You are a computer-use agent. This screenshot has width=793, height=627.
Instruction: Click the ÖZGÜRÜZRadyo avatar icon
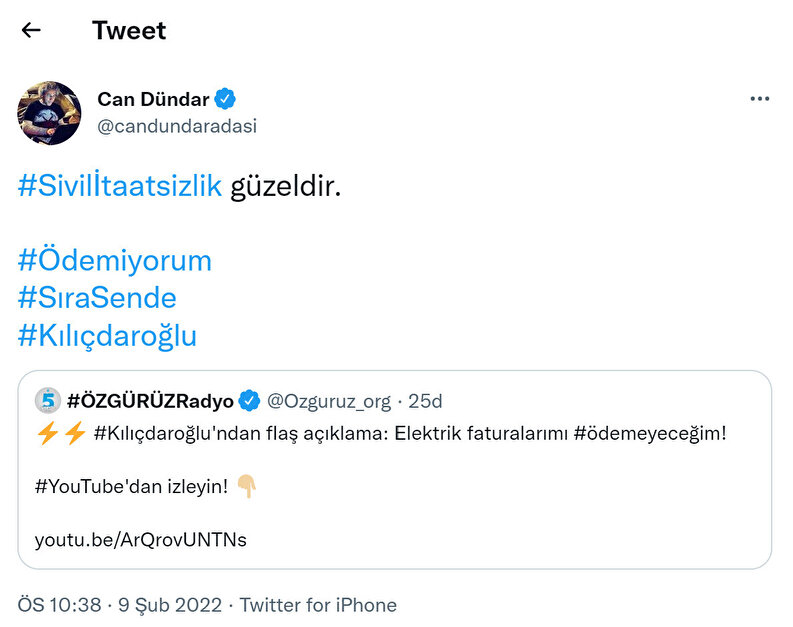point(48,401)
